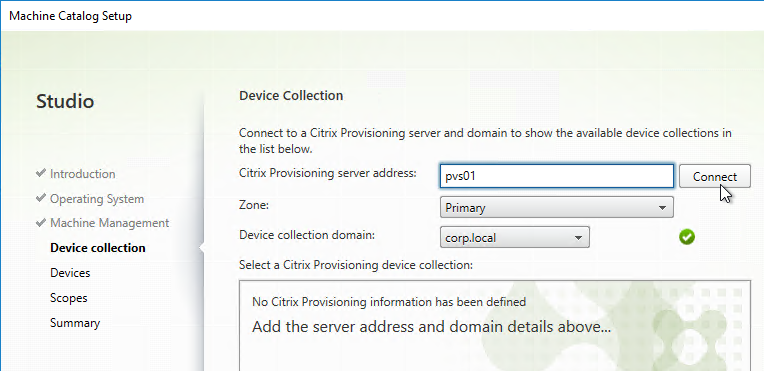
Task: Open the Devices step in sidebar
Action: click(70, 273)
